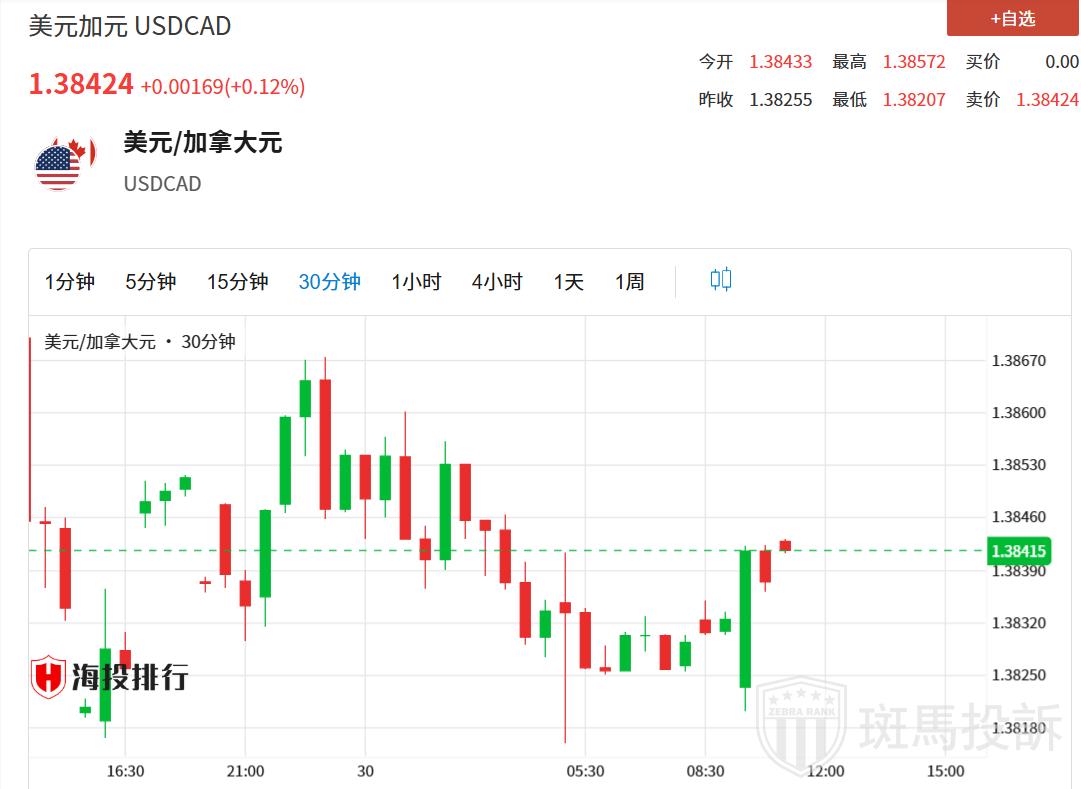Viewport: 1081px width, 789px height.
Task: Open the 4小时 timeframe view
Action: [497, 282]
